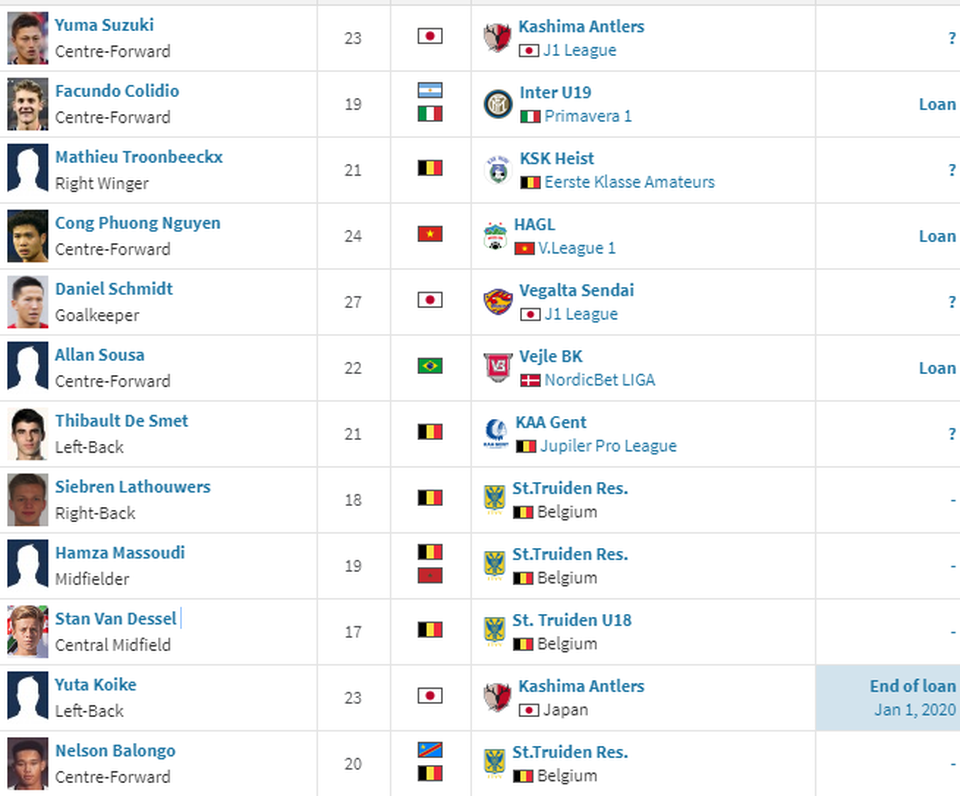Click the Kashima Antlers crest beside Yuma Suzuki
The height and width of the screenshot is (796, 960).
click(x=497, y=37)
